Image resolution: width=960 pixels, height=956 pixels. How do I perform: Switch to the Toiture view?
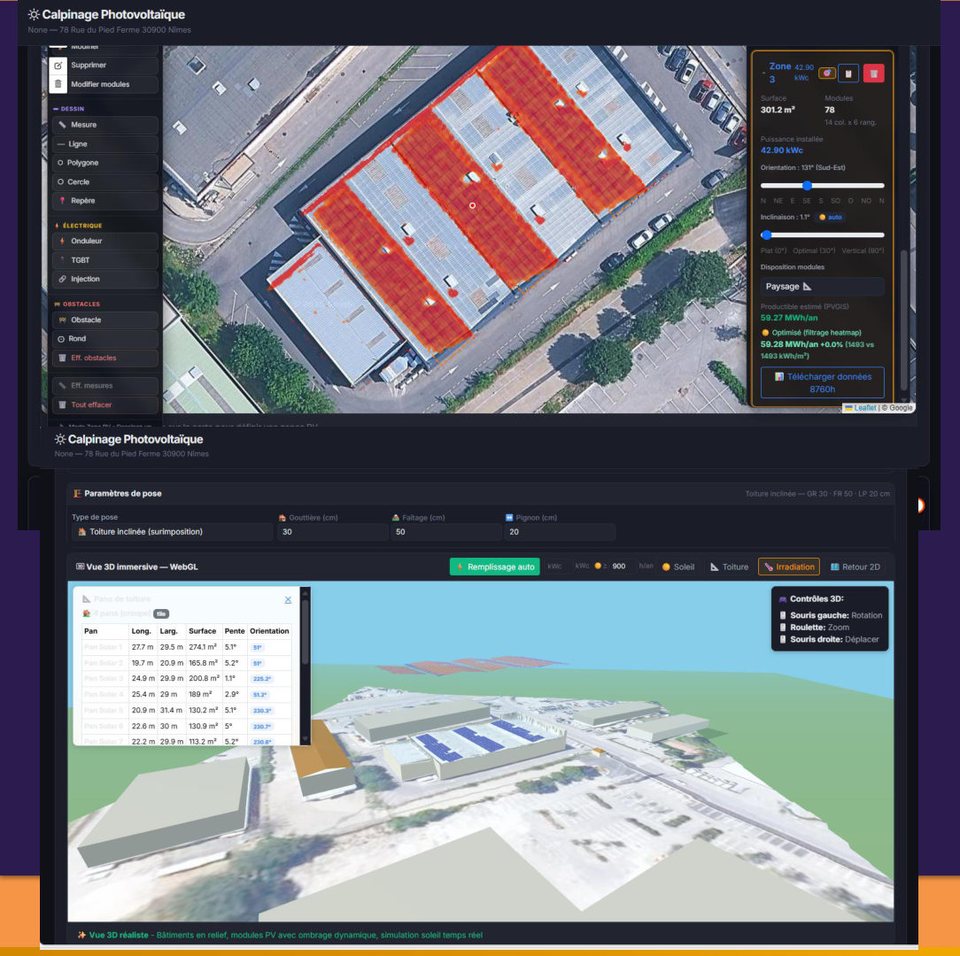point(729,567)
